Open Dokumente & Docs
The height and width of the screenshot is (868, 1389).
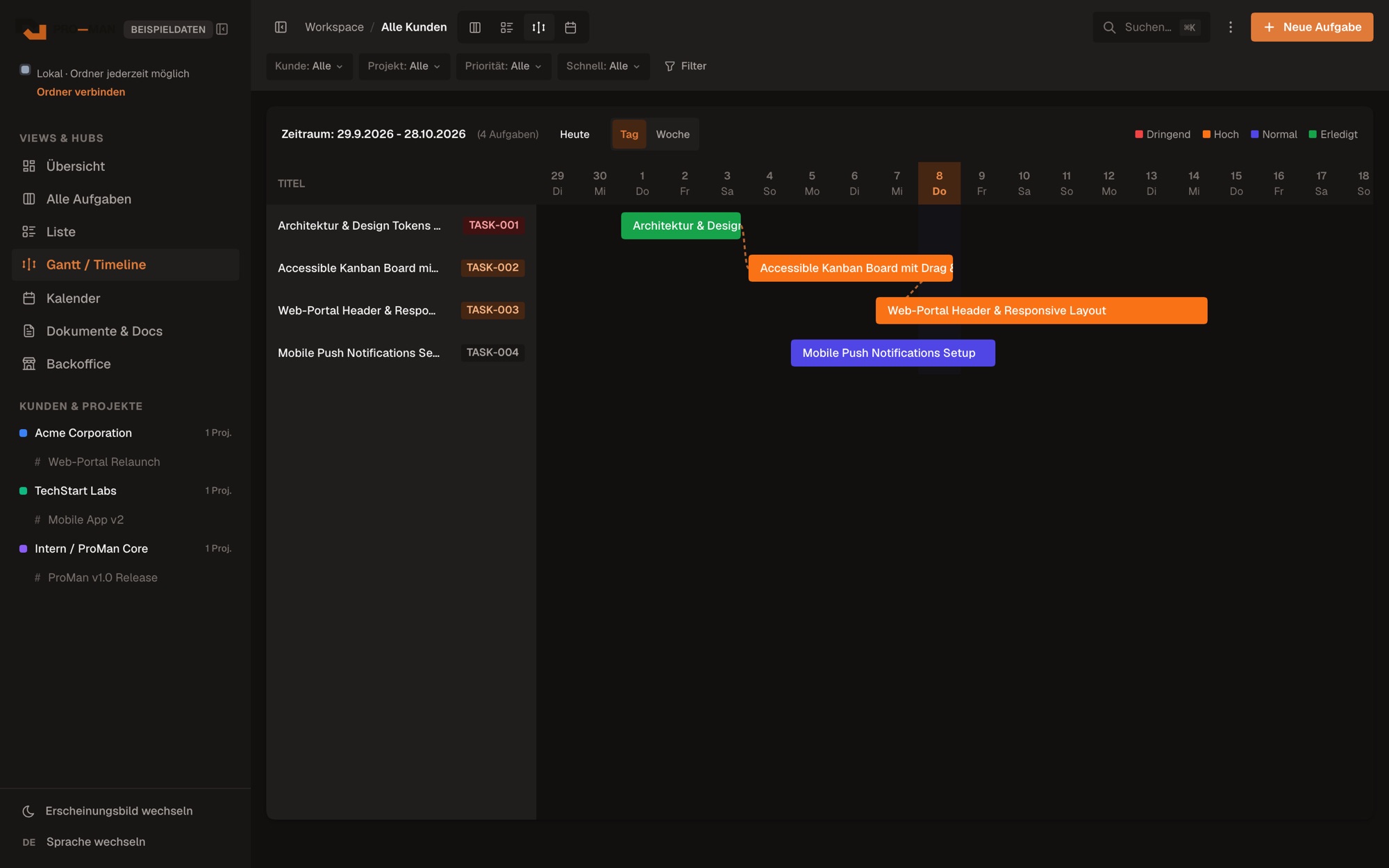coord(126,331)
